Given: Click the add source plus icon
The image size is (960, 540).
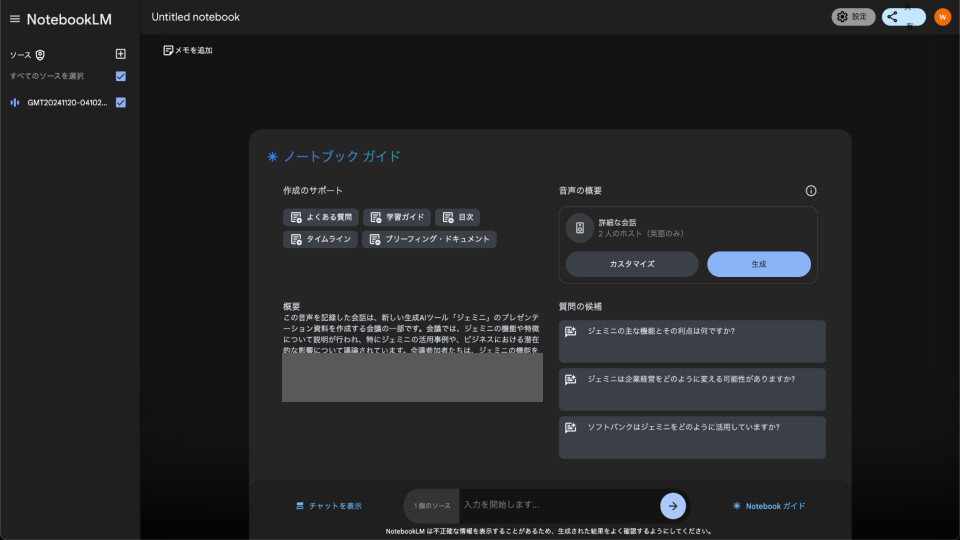Looking at the screenshot, I should click(121, 54).
